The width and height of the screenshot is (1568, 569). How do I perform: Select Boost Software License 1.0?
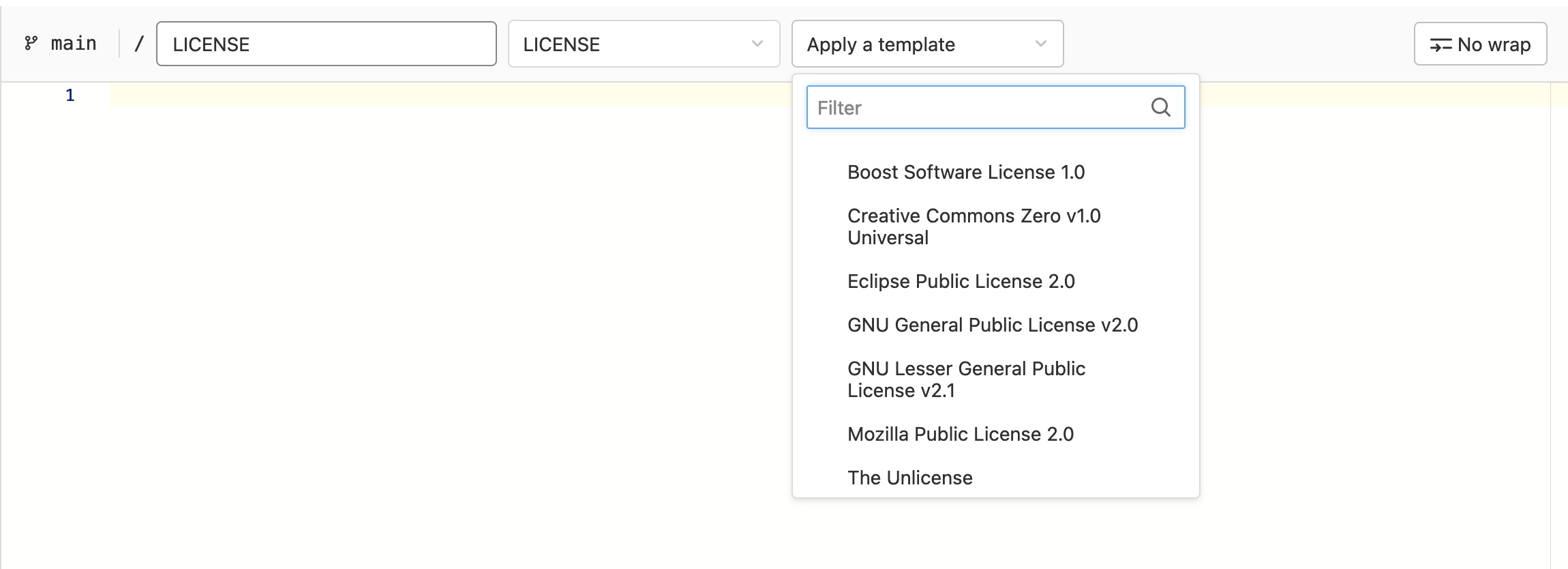(965, 172)
